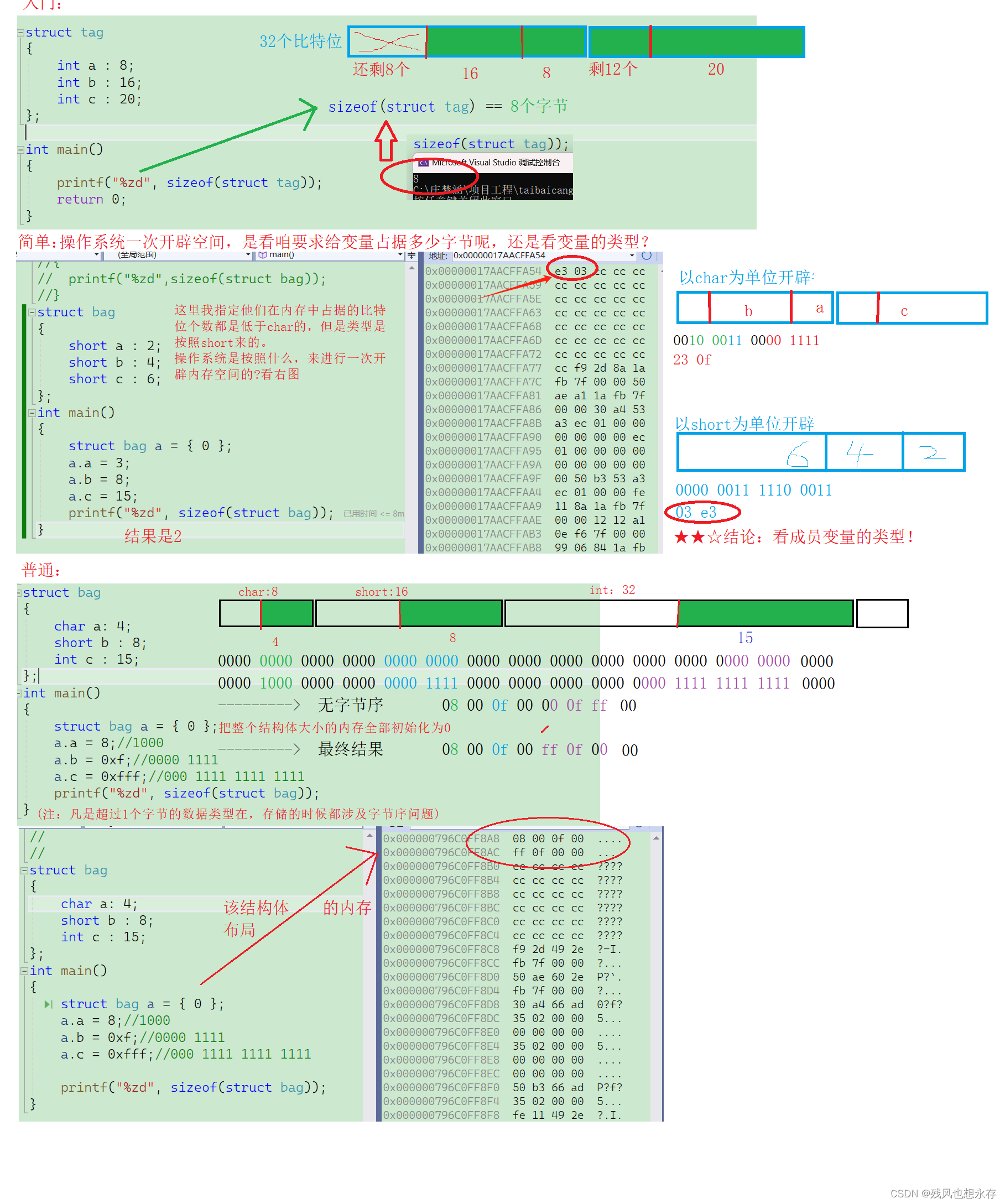
Task: Click memory row 0x000000796C0FF8A8
Action: (502, 840)
